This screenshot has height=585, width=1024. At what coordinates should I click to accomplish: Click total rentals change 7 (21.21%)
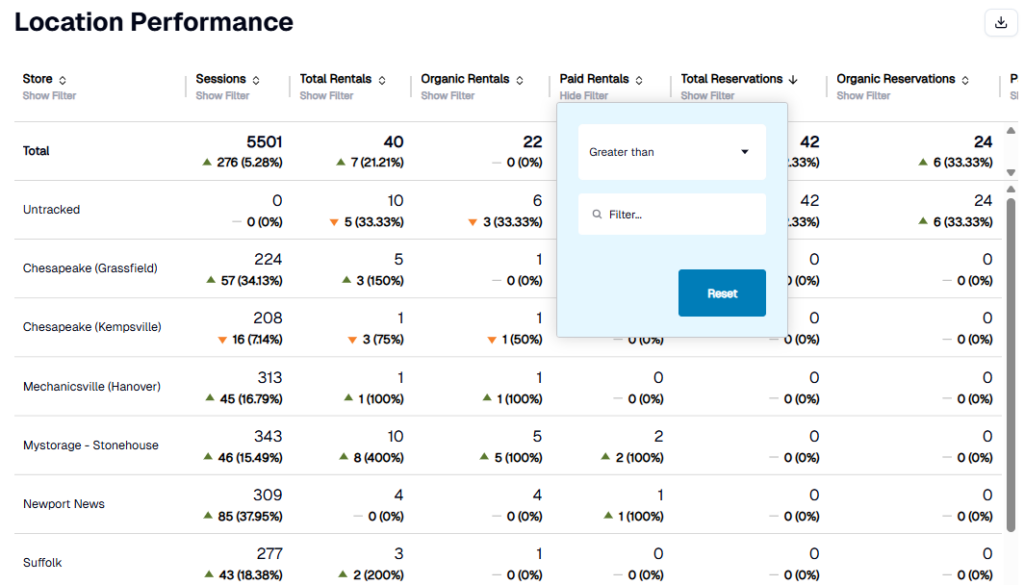(370, 163)
